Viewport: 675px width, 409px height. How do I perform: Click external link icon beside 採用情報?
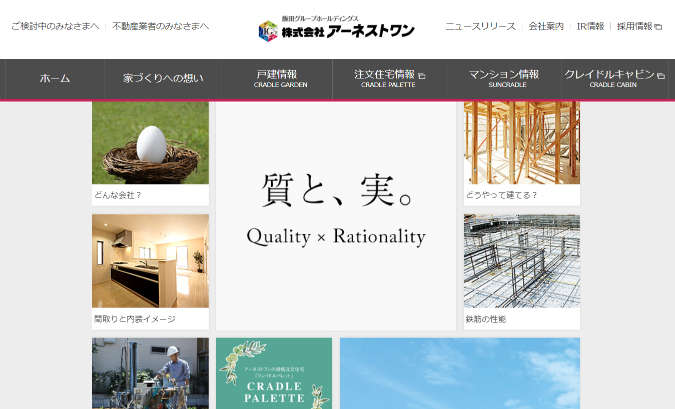point(658,27)
